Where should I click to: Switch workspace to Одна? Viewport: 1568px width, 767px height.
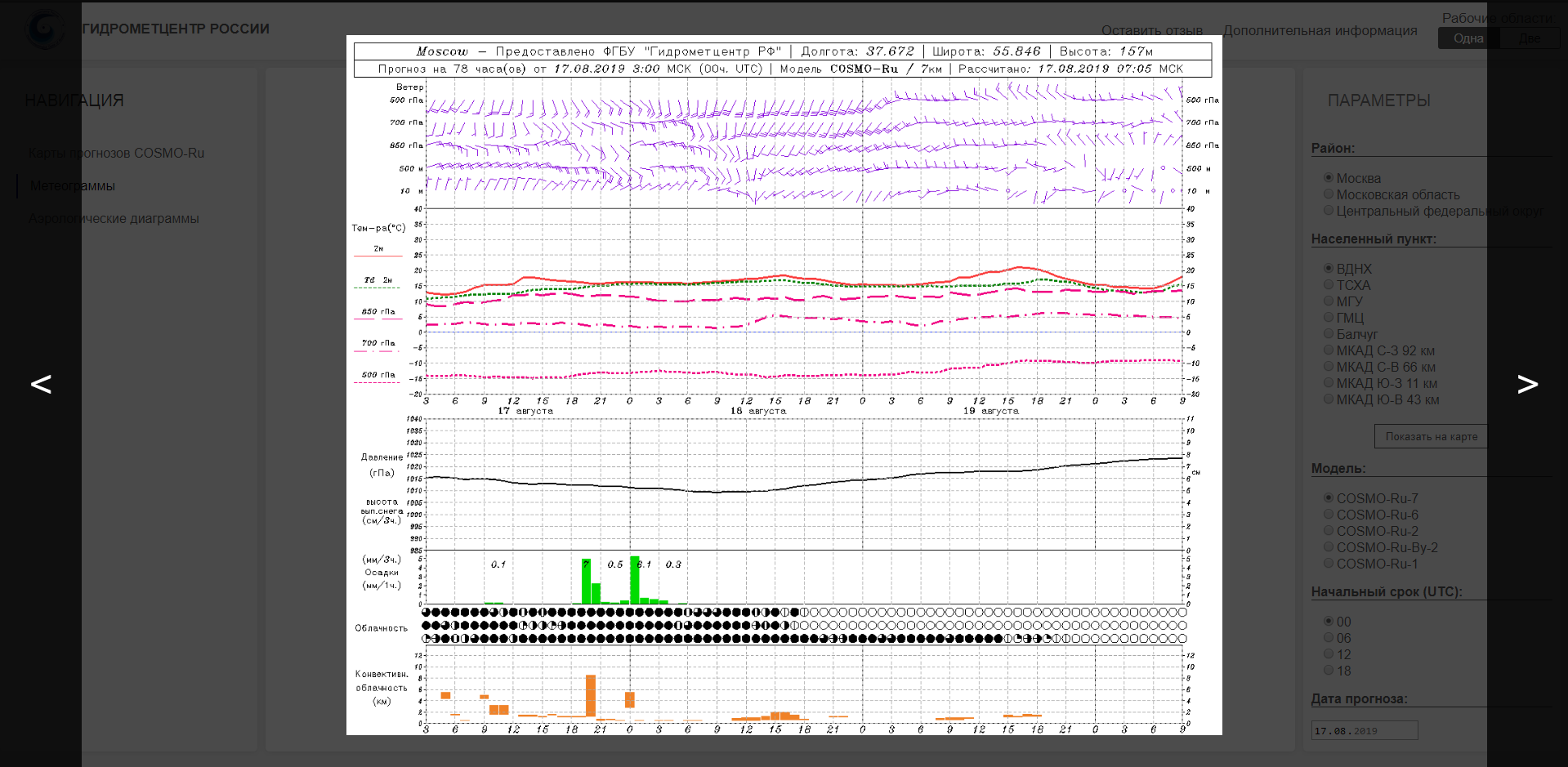1468,38
